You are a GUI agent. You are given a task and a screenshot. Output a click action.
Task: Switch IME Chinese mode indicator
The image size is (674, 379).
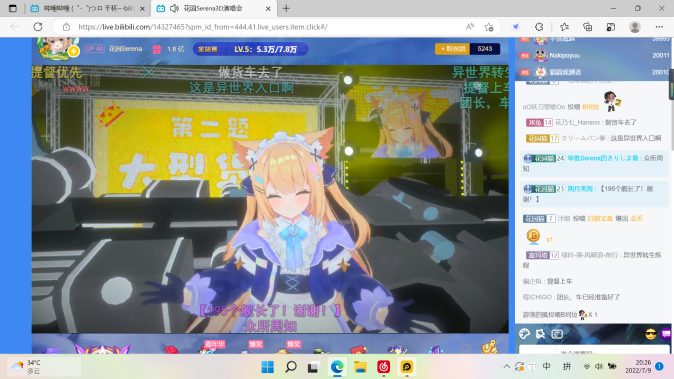(x=546, y=367)
